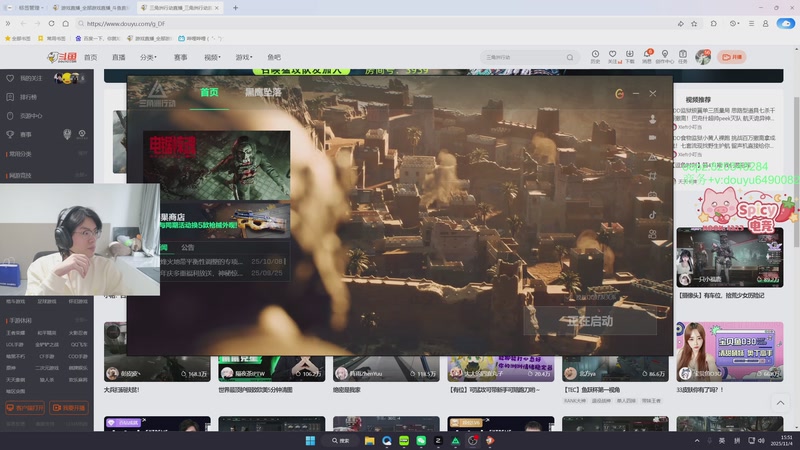Image resolution: width=800 pixels, height=450 pixels.
Task: Open the 下载 download icon
Action: tap(630, 54)
